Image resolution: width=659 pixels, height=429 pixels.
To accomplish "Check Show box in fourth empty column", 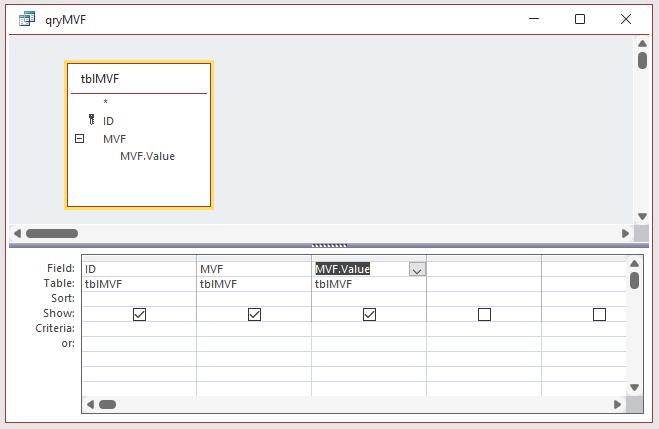I will [x=484, y=314].
